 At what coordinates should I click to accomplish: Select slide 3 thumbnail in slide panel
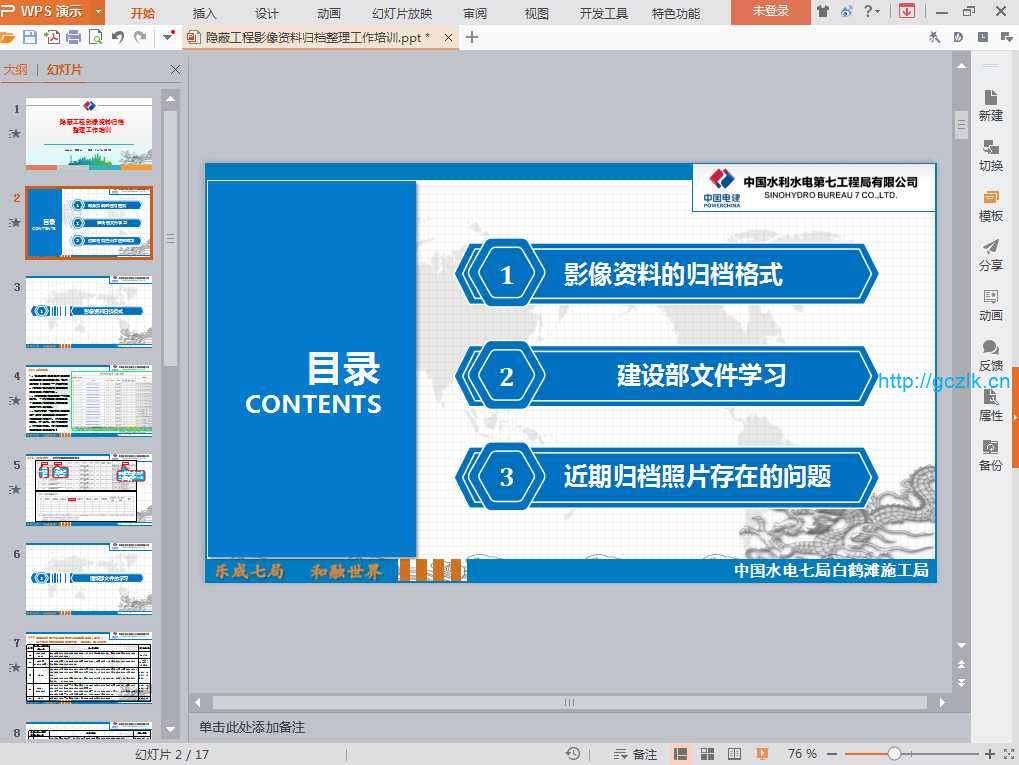pos(89,311)
